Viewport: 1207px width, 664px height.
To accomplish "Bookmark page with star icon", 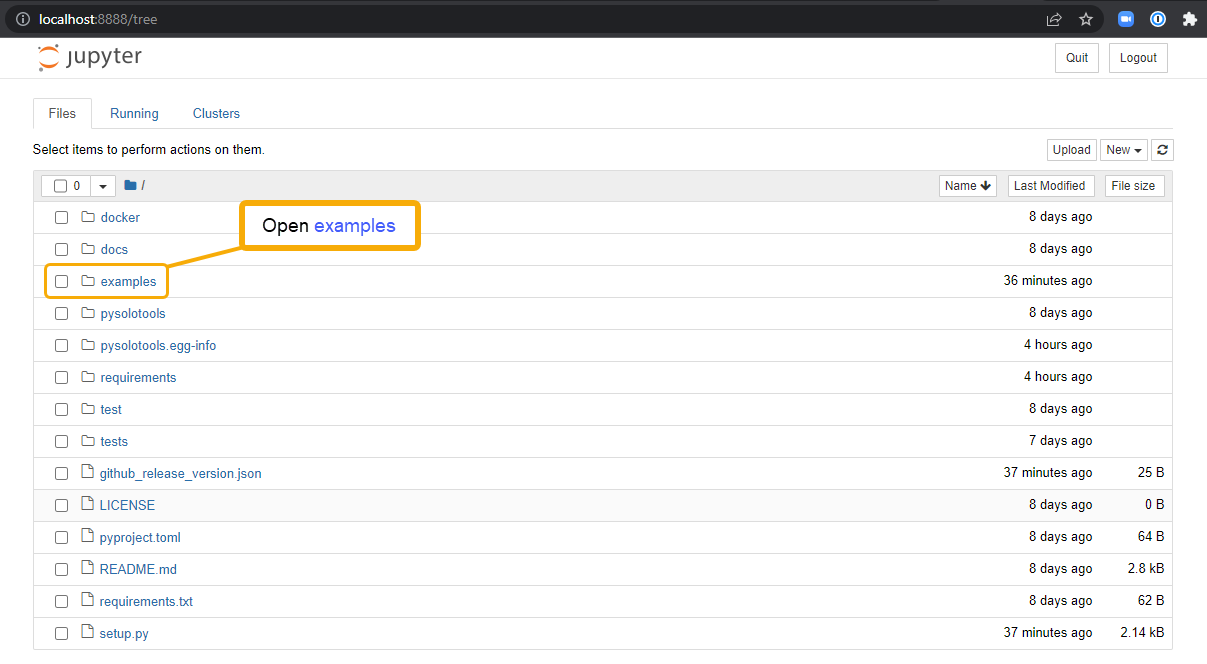I will click(x=1085, y=19).
